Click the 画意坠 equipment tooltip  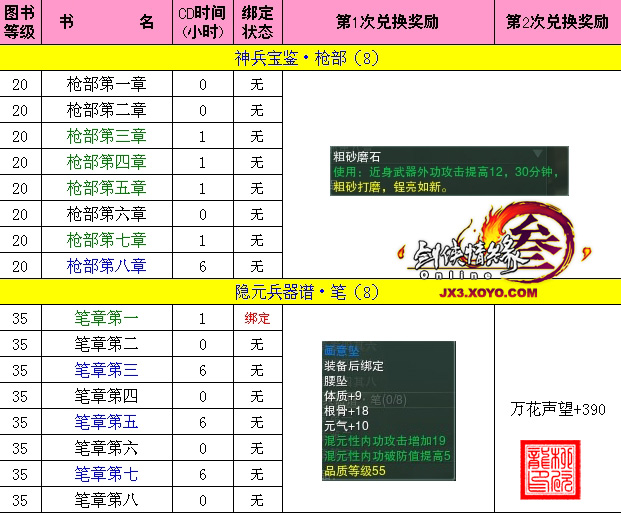coord(388,412)
